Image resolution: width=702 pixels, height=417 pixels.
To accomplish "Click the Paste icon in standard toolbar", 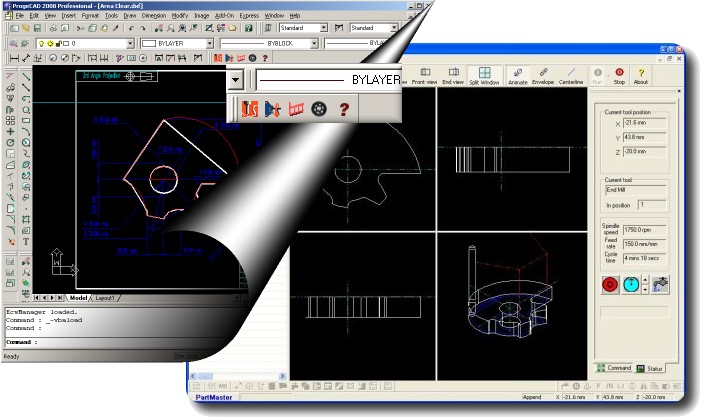I will [x=104, y=28].
